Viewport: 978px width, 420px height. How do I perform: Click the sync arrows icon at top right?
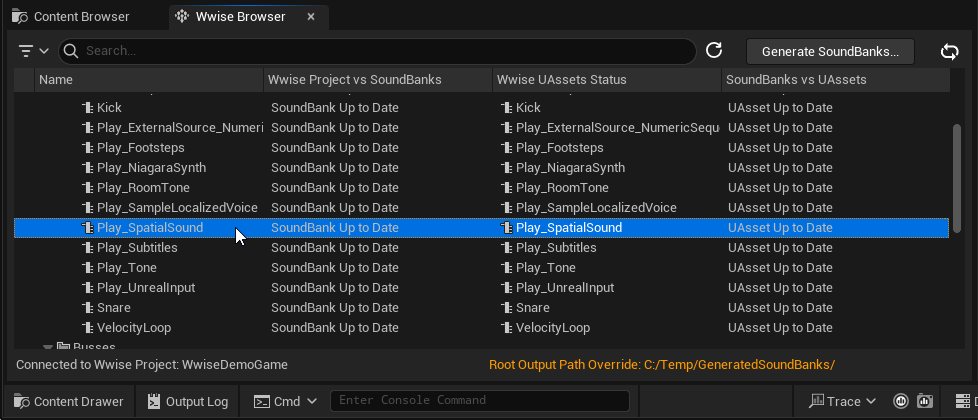950,51
